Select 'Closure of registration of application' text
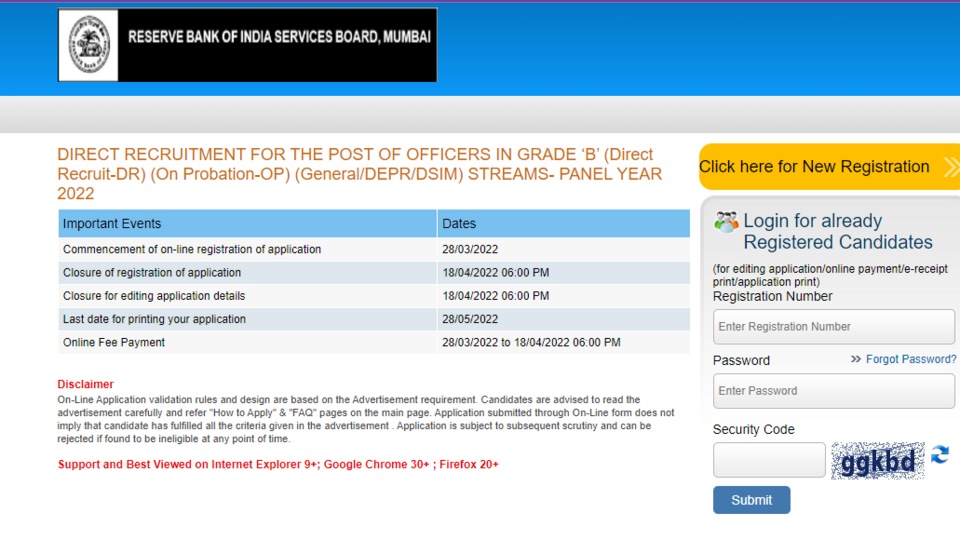Viewport: 960px width, 540px height. (152, 272)
